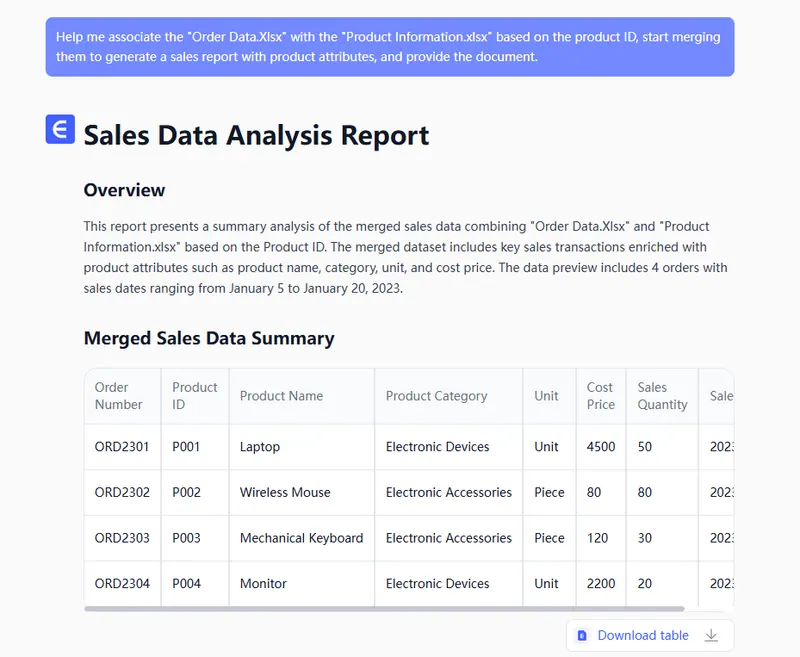
Task: Click the ORD2301 order number cell
Action: point(122,447)
